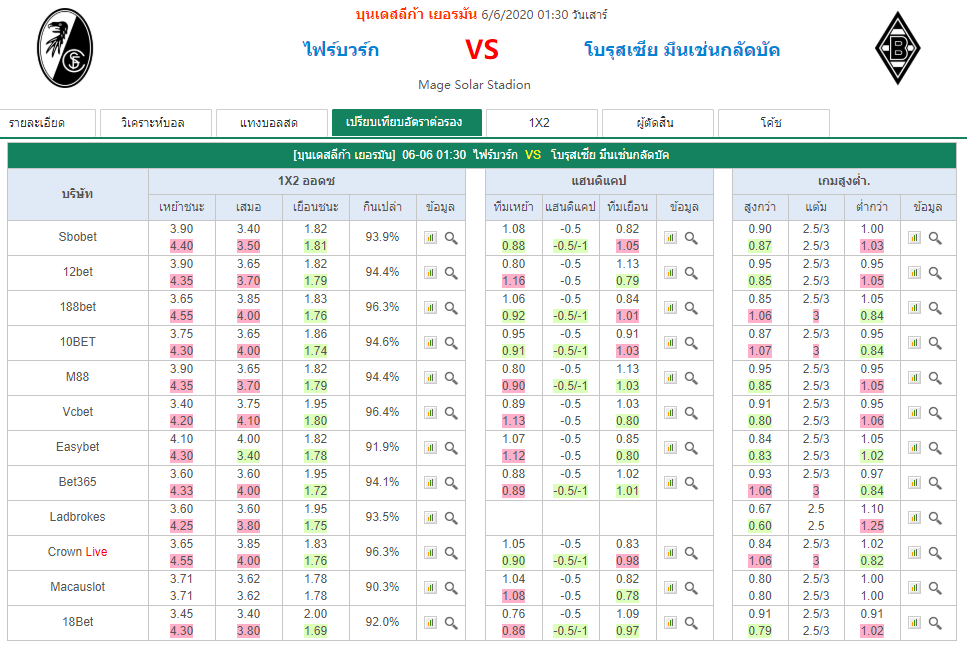Open the แทงบอลสด tab
967x648 pixels.
point(271,123)
